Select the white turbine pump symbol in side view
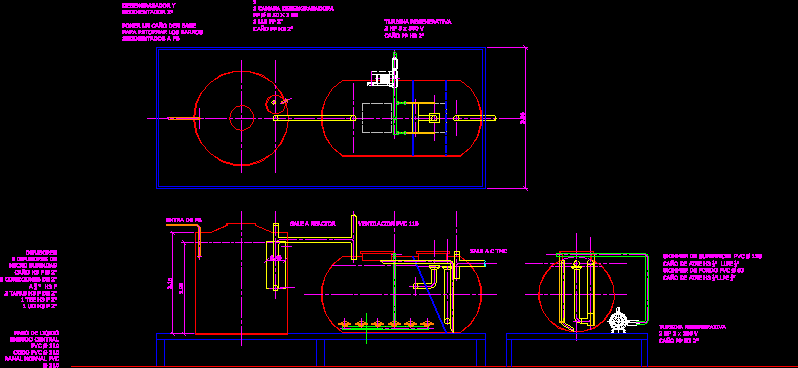 click(x=619, y=321)
